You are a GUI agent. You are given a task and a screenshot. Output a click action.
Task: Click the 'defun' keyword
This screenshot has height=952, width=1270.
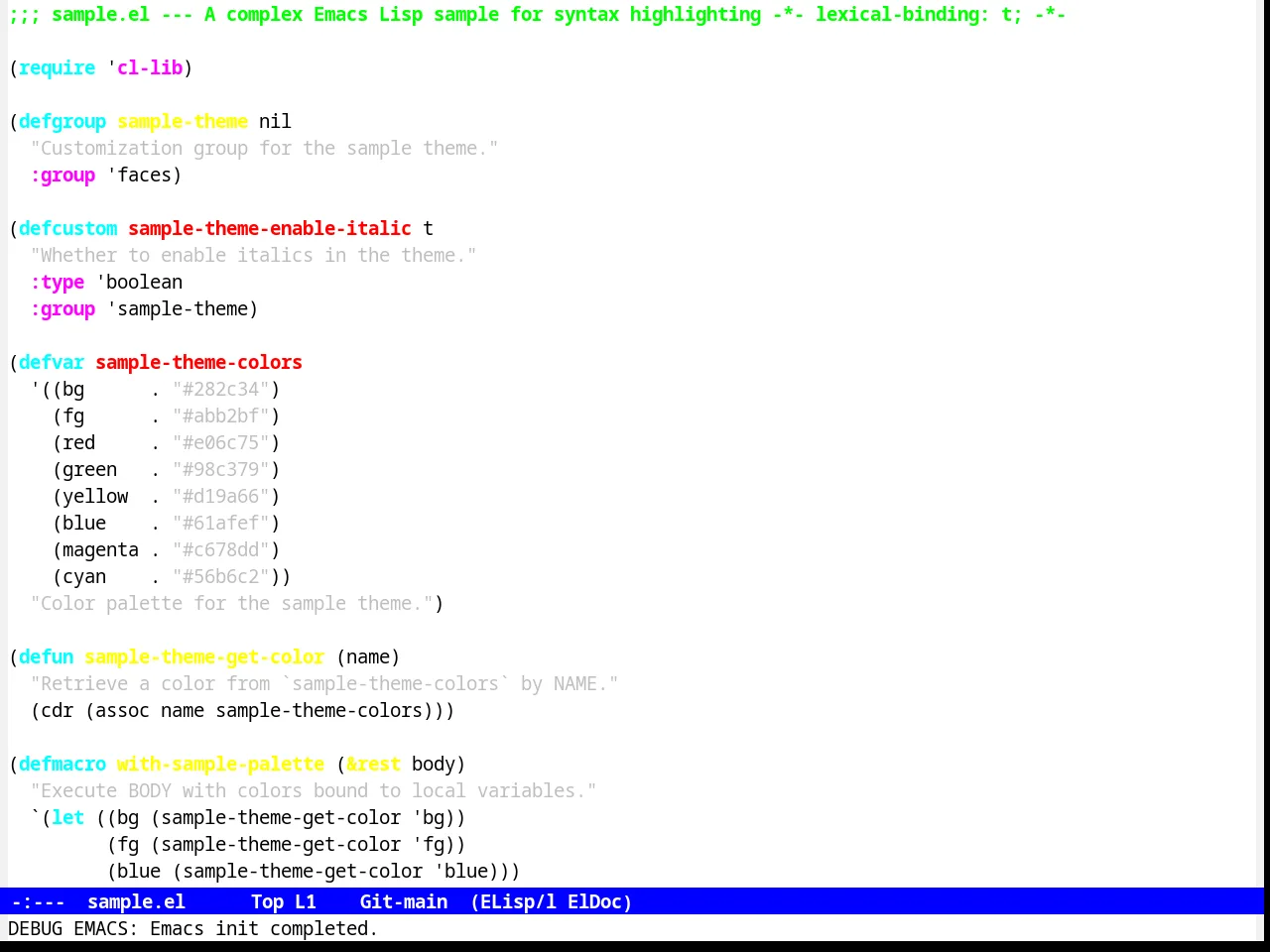coord(46,656)
